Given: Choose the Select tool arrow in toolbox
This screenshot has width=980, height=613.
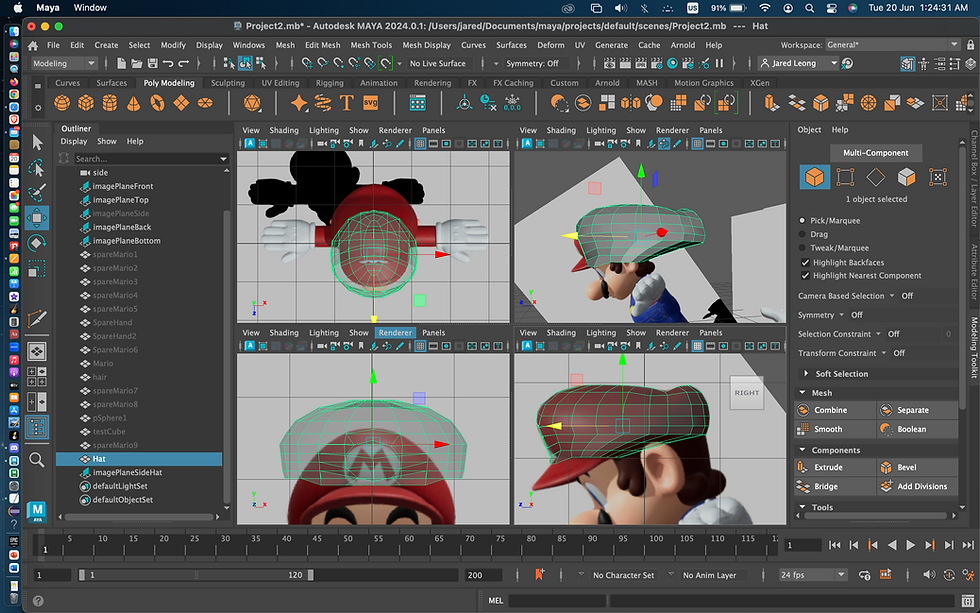Looking at the screenshot, I should tap(37, 142).
